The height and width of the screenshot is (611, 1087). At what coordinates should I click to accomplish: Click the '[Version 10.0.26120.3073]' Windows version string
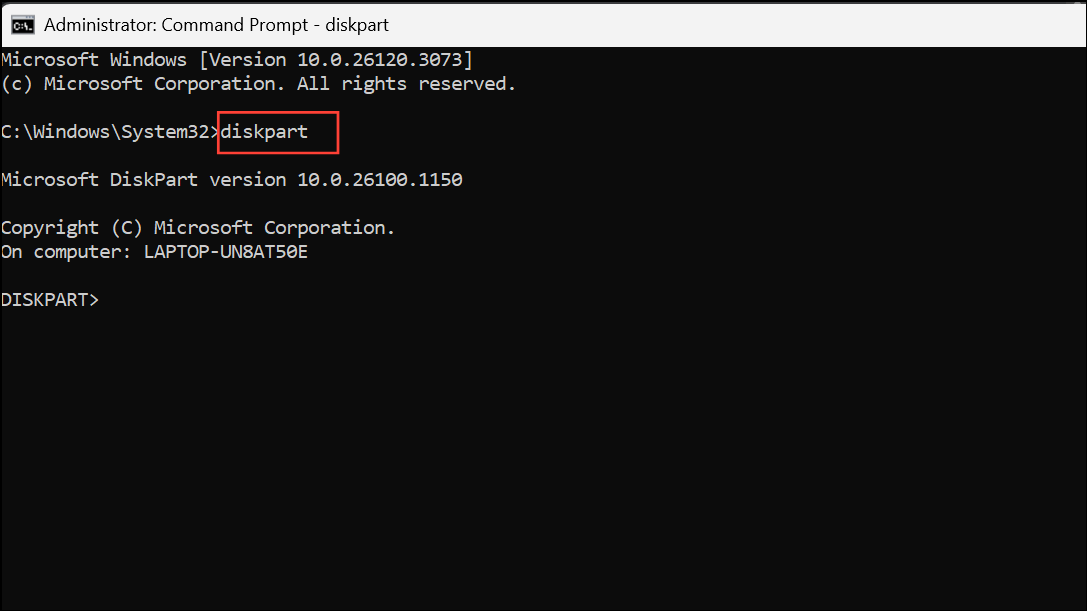(x=336, y=60)
